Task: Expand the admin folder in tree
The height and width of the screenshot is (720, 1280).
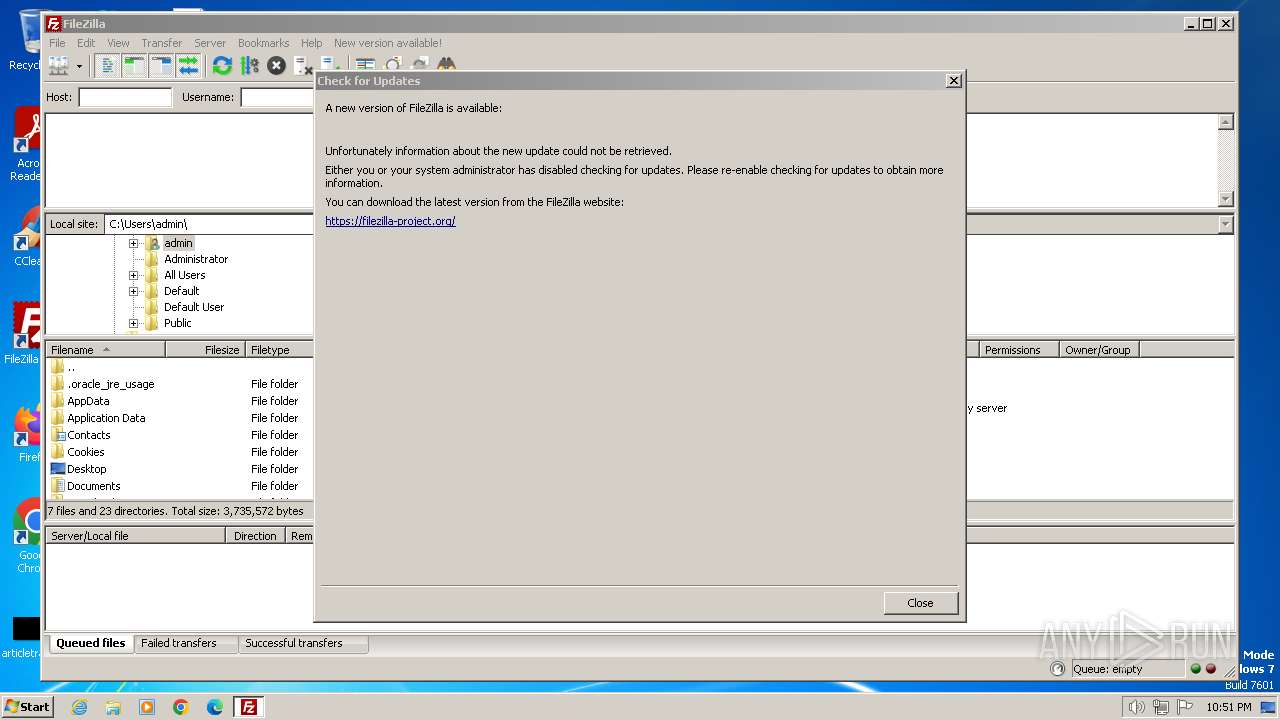Action: pos(133,243)
